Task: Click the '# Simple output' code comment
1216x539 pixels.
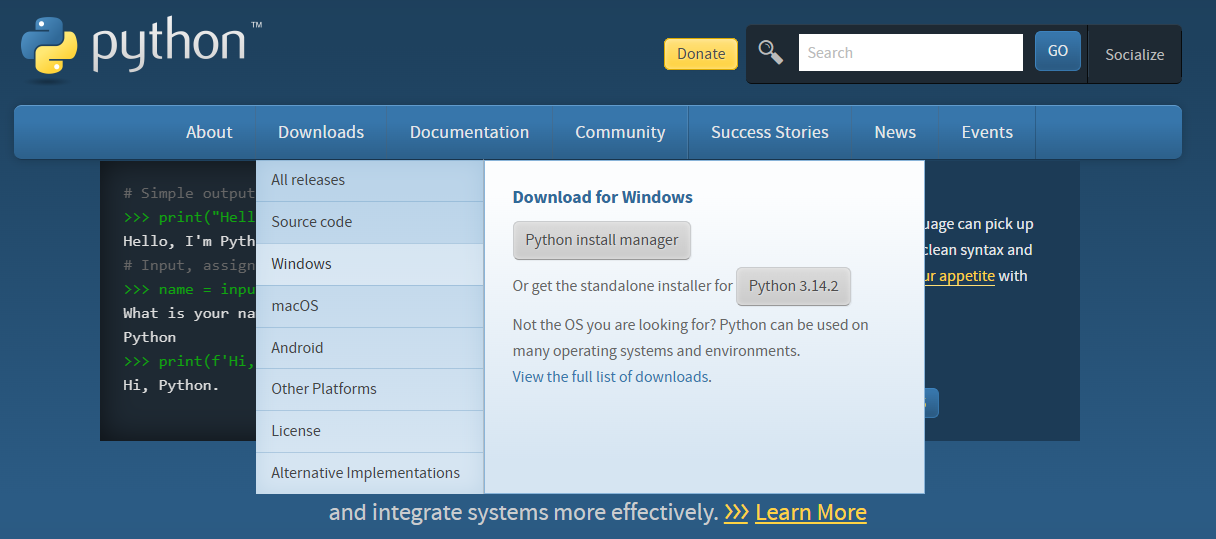Action: point(190,193)
